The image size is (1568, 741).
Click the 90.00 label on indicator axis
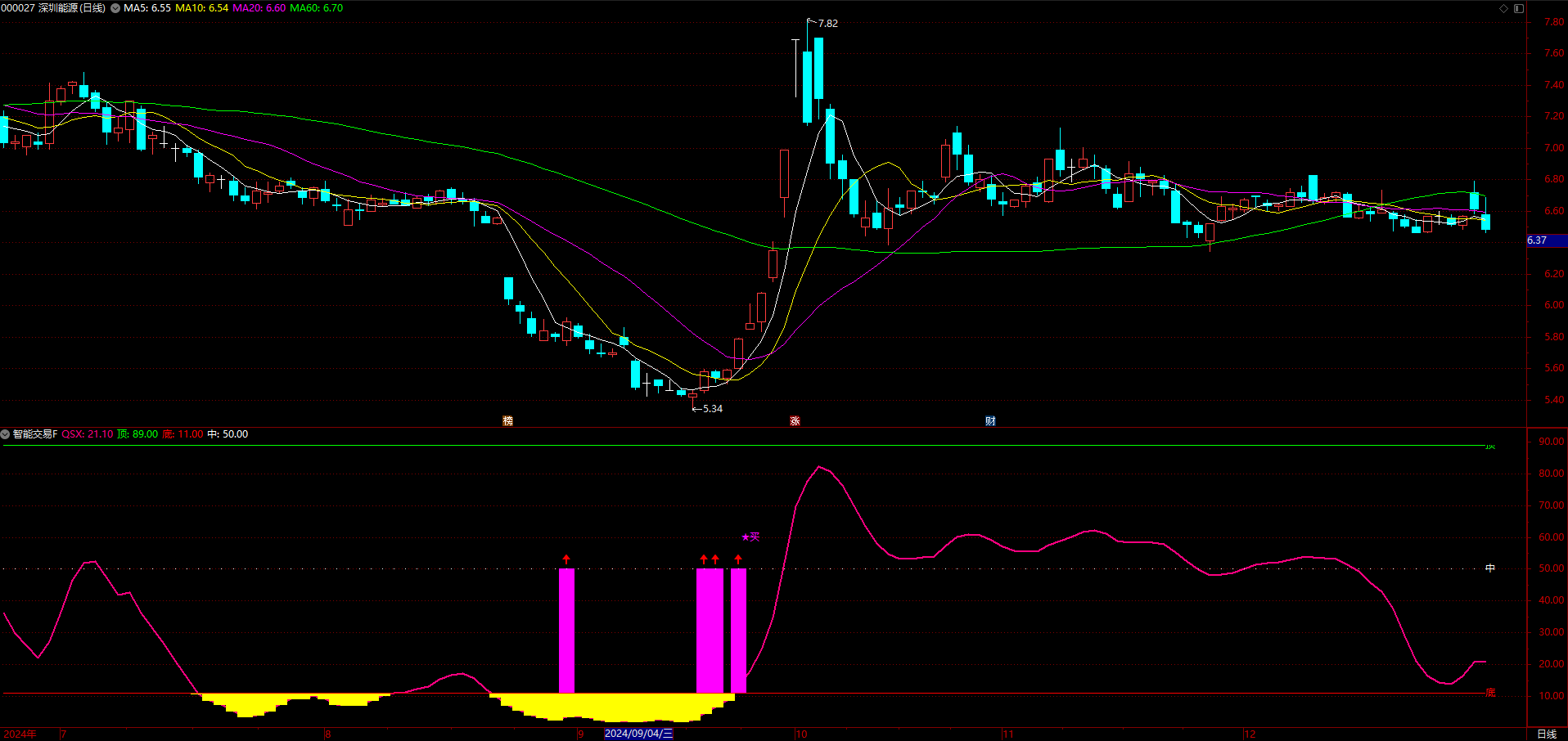pyautogui.click(x=1552, y=442)
